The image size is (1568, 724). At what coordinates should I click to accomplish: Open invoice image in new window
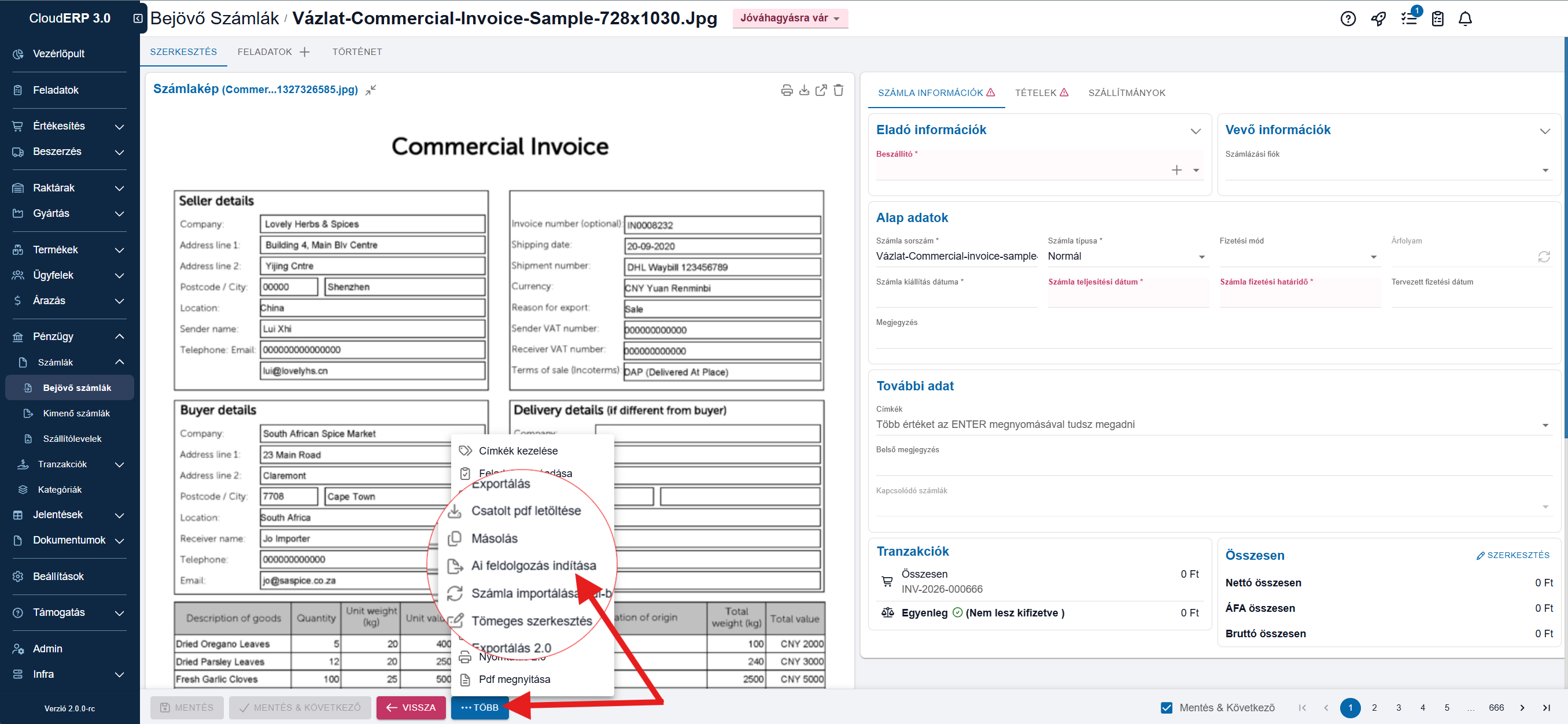pyautogui.click(x=821, y=91)
